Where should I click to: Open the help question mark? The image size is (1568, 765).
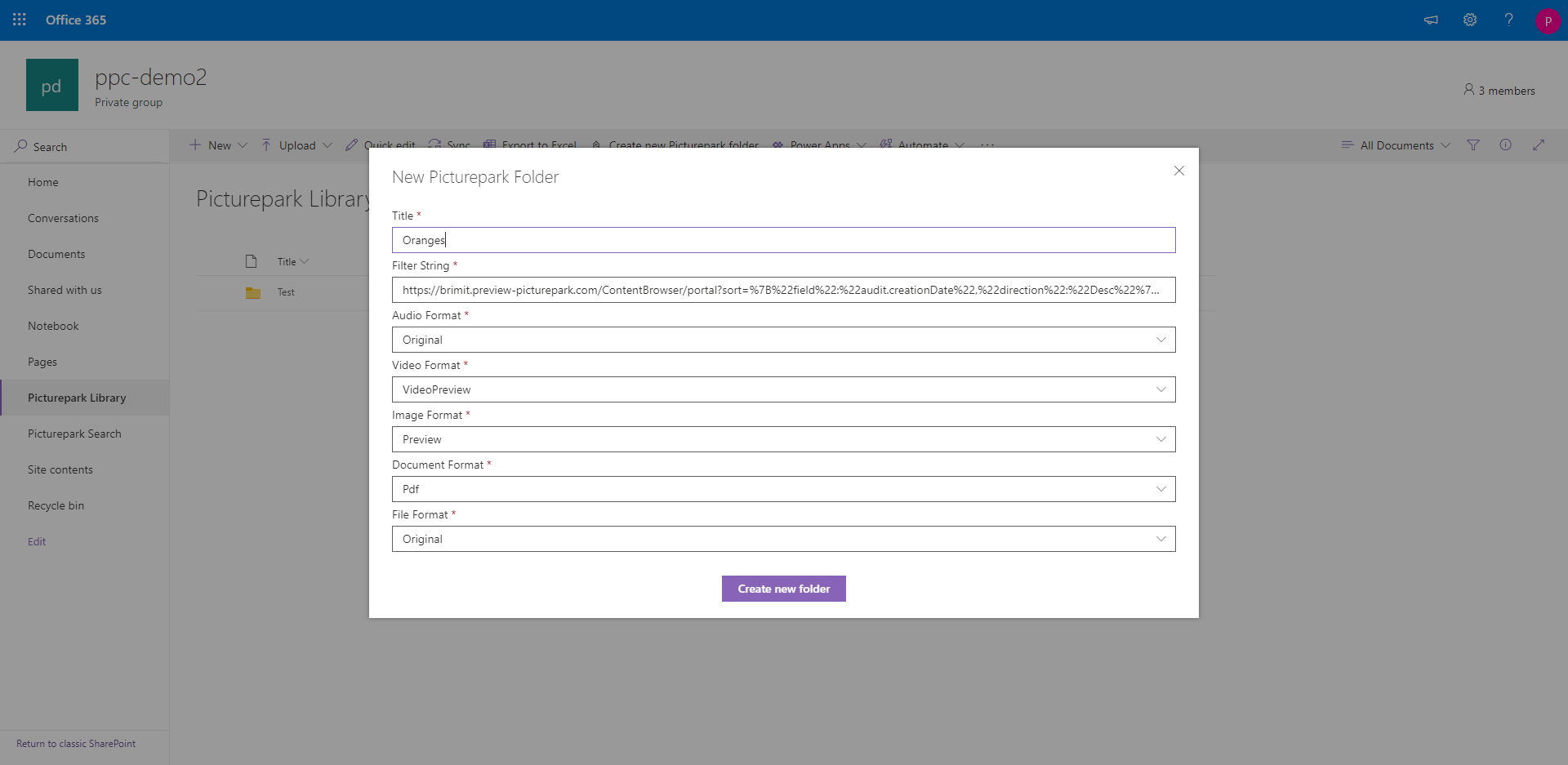coord(1508,20)
